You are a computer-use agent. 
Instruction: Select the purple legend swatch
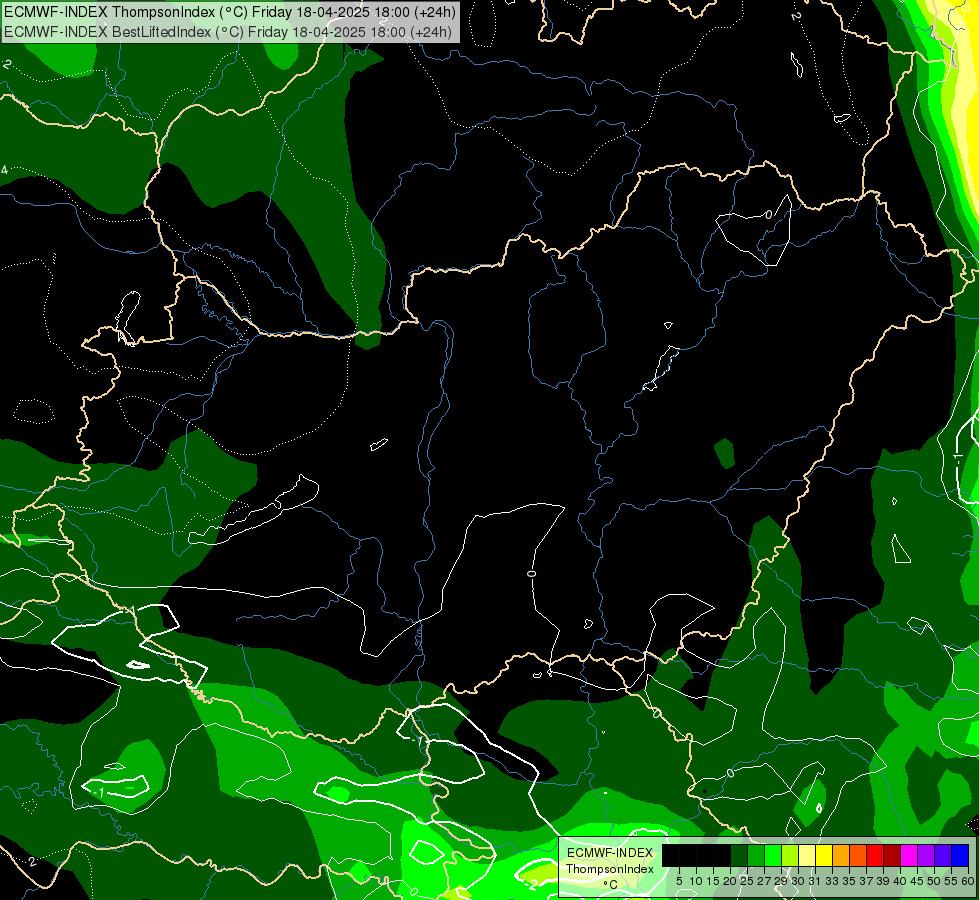click(926, 855)
